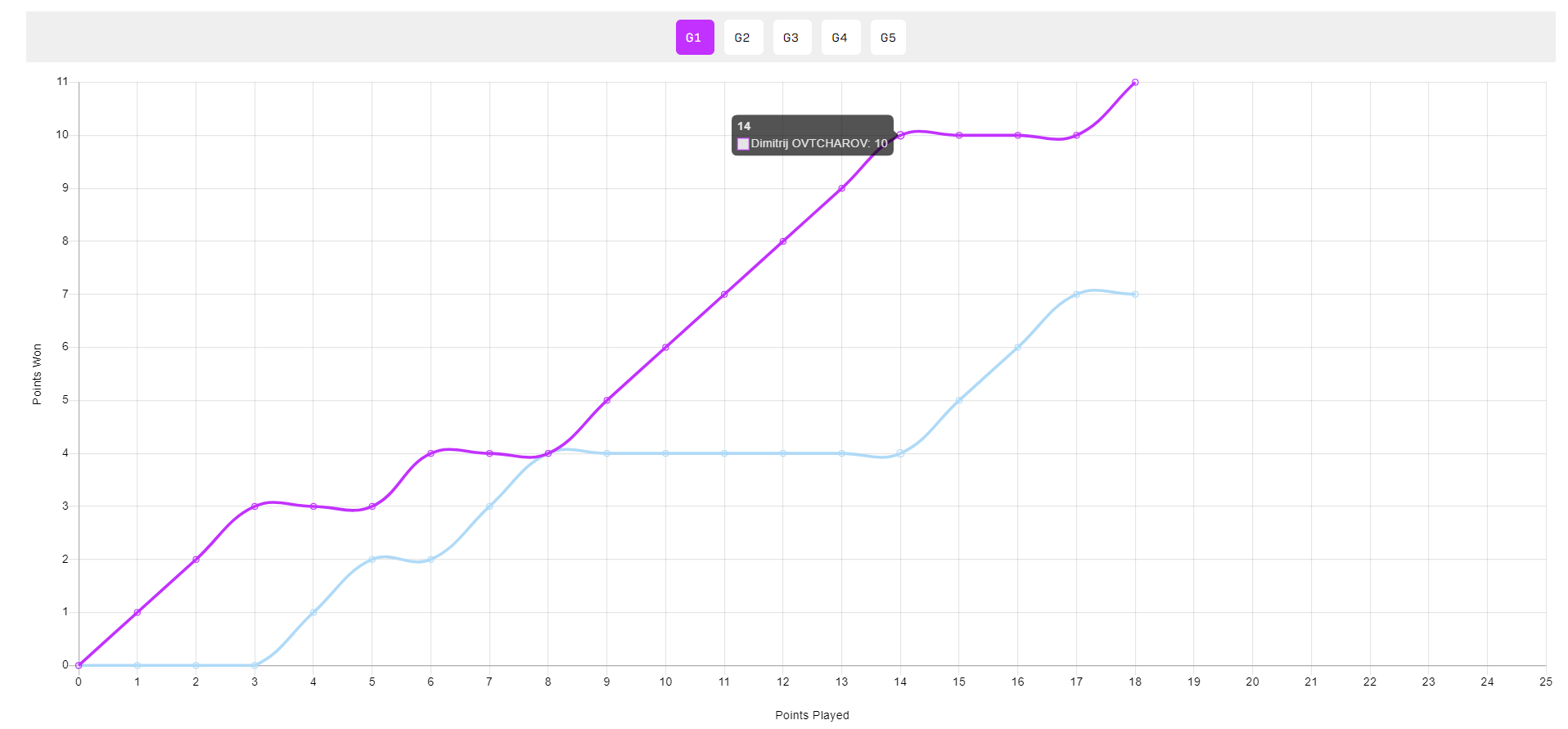Click the "Dimitrij OVTCHAROV: 10" tooltip text
Viewport: 1568px width, 729px height.
[819, 144]
